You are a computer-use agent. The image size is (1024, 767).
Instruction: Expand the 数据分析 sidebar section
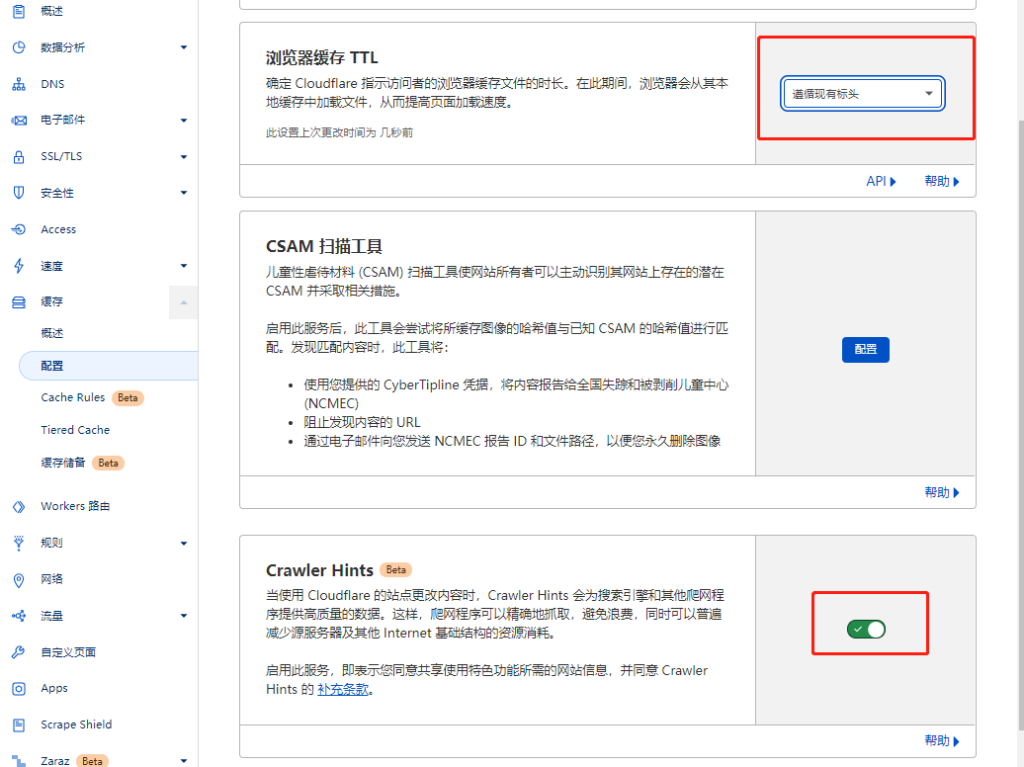183,47
